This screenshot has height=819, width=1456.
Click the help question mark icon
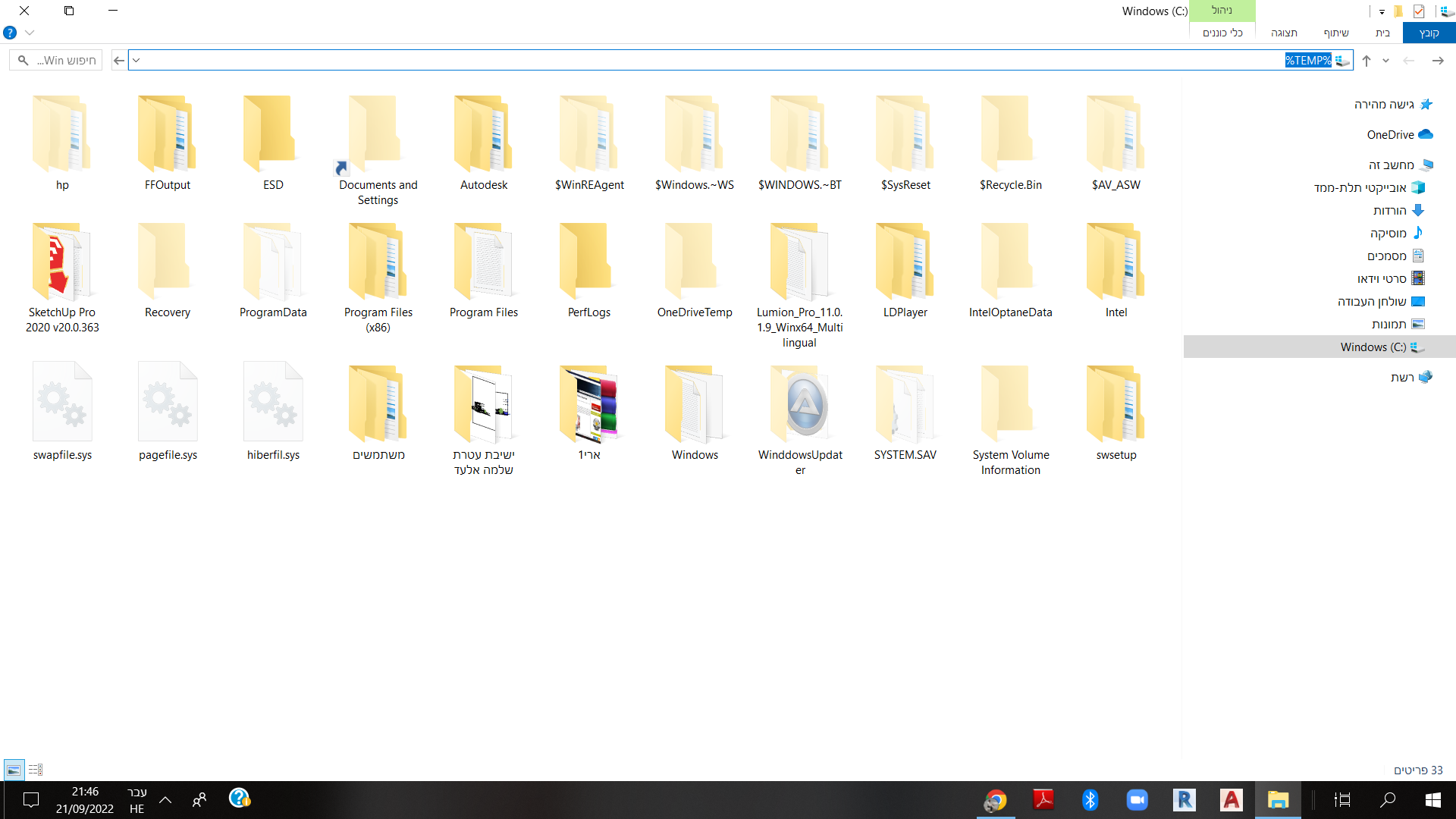[10, 33]
